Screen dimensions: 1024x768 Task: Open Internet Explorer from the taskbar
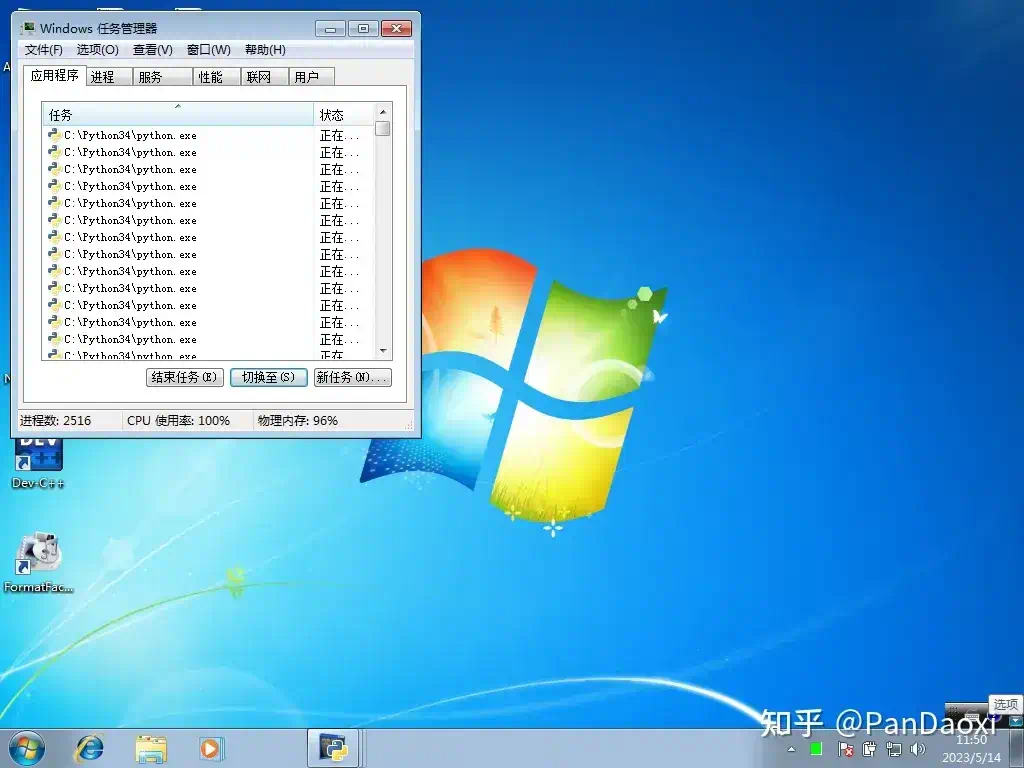click(90, 748)
